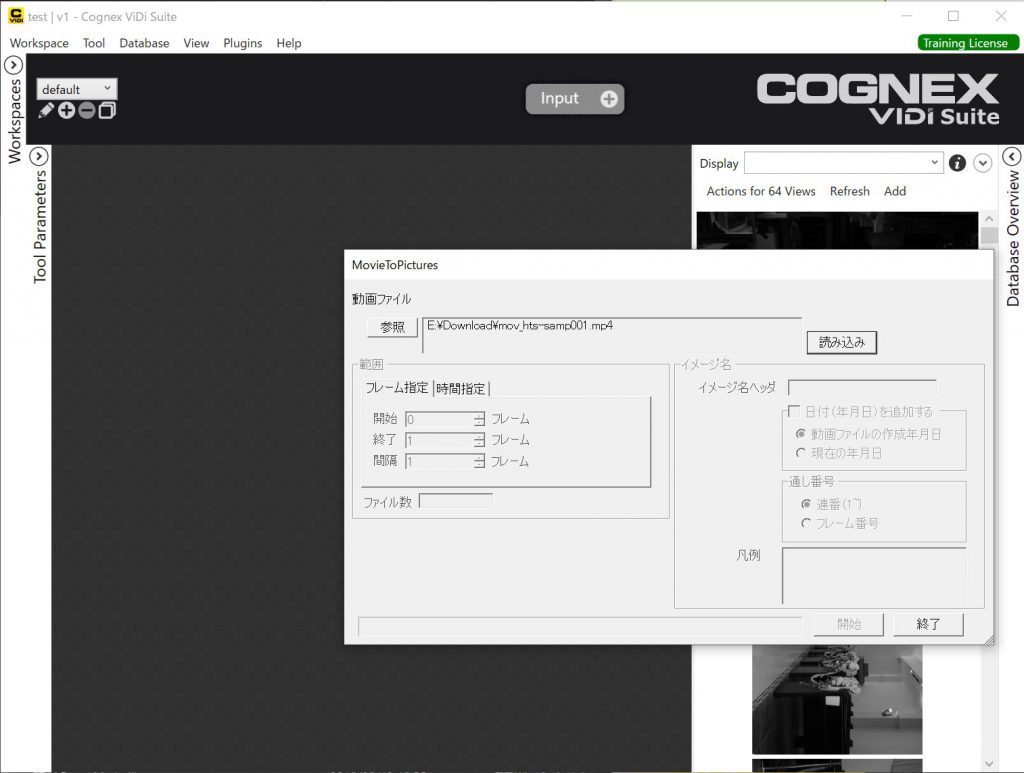Open the default workspace dropdown
The width and height of the screenshot is (1024, 773).
[76, 89]
